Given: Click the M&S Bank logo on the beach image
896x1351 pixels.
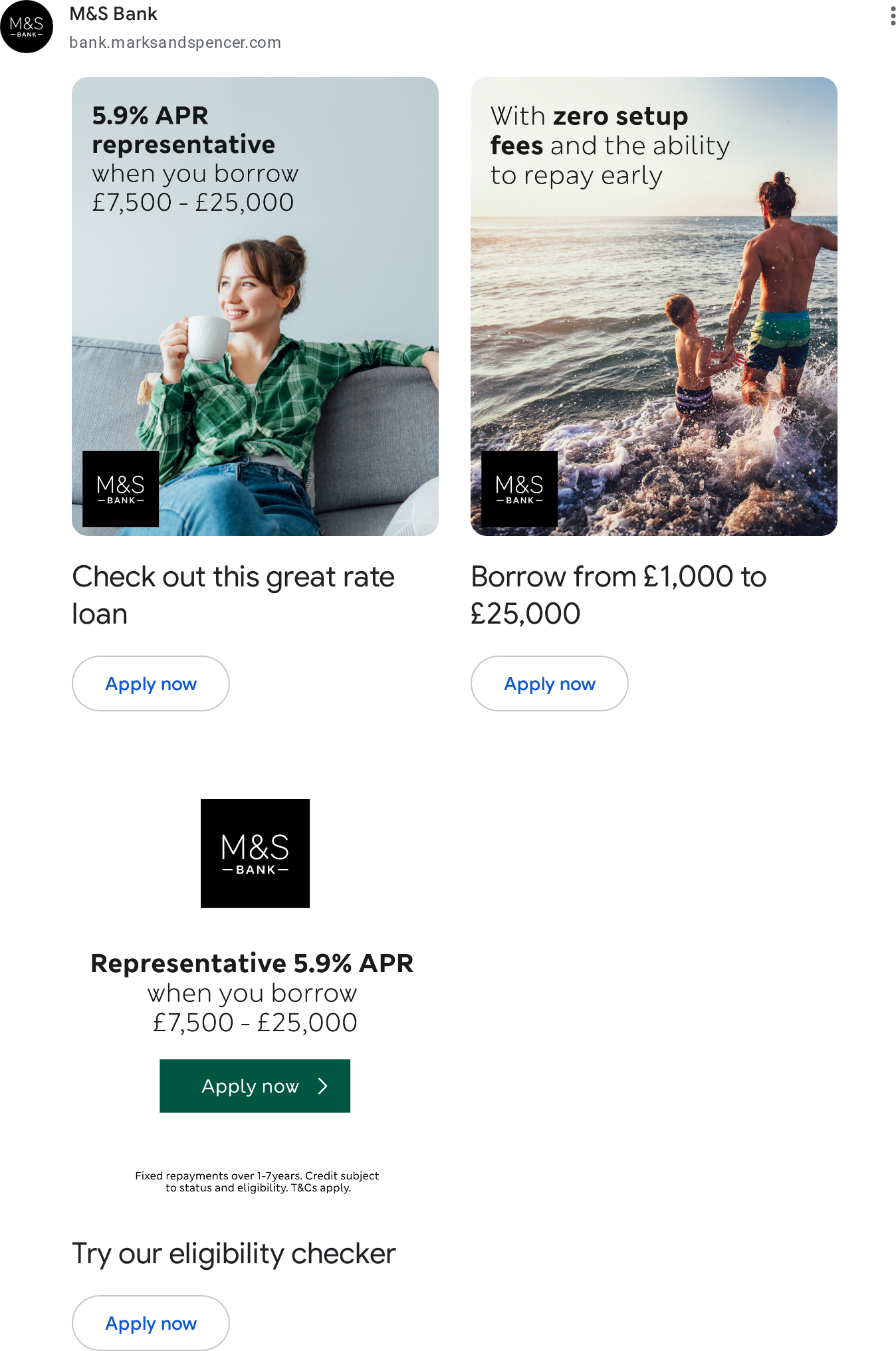Looking at the screenshot, I should point(519,489).
